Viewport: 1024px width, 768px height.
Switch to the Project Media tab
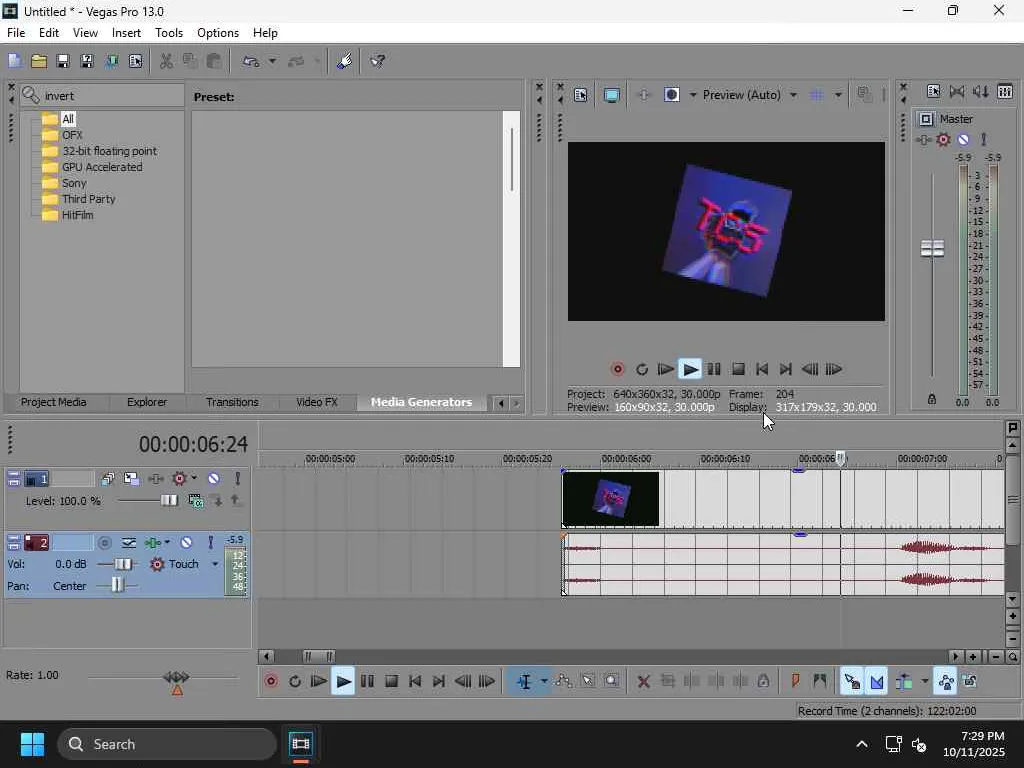click(54, 402)
